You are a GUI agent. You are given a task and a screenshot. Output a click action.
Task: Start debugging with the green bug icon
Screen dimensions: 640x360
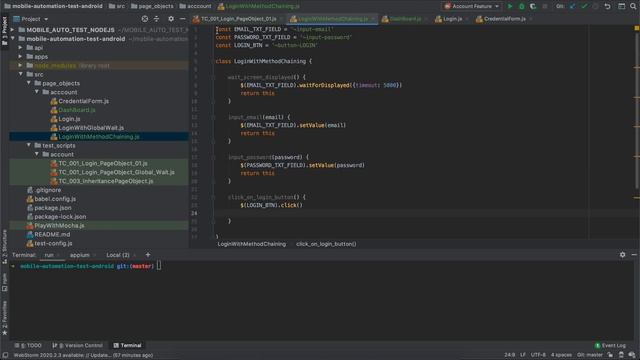(521, 6)
